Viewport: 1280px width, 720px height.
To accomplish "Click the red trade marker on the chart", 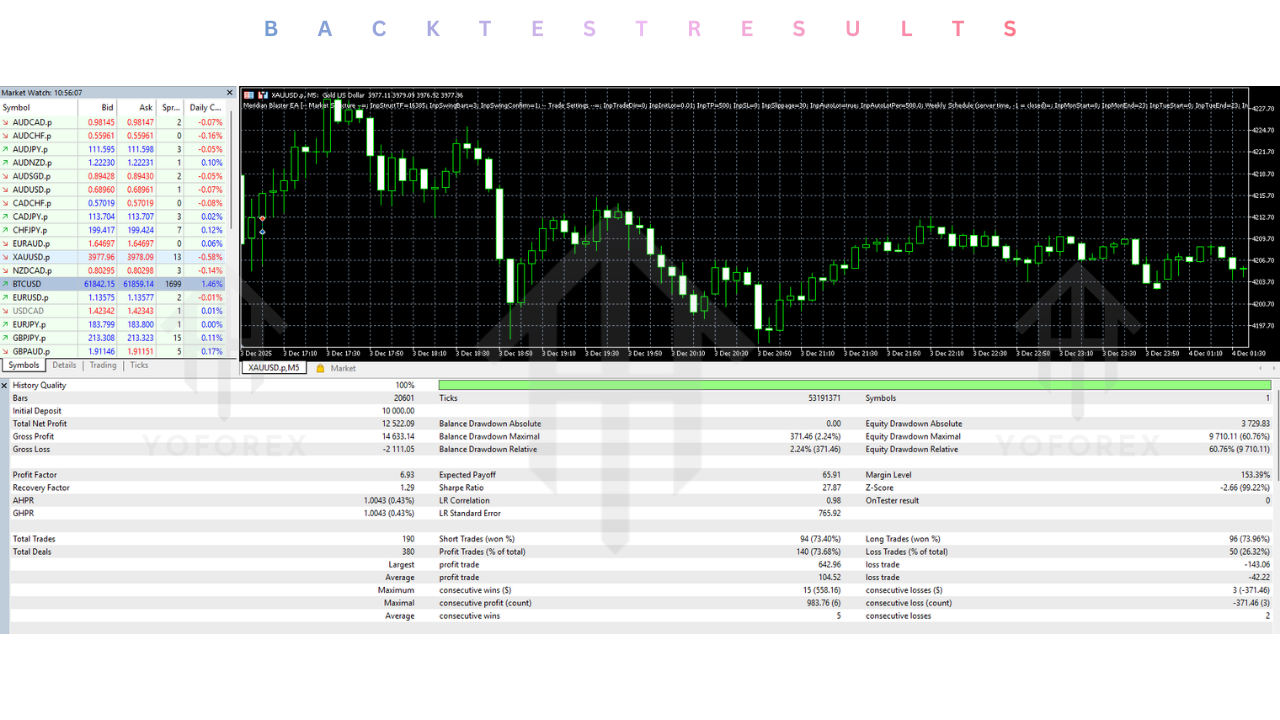I will pyautogui.click(x=262, y=218).
